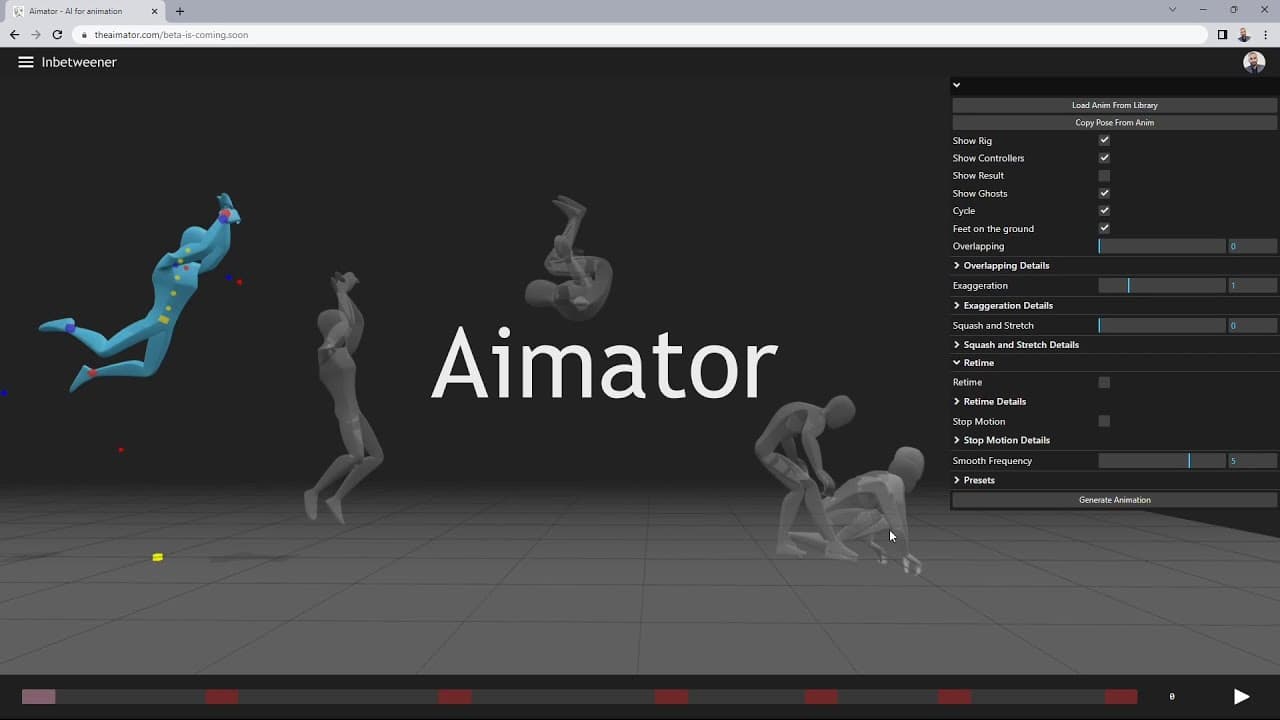This screenshot has width=1280, height=720.
Task: Select the yellow hip controller on the blue character
Action: coord(163,319)
